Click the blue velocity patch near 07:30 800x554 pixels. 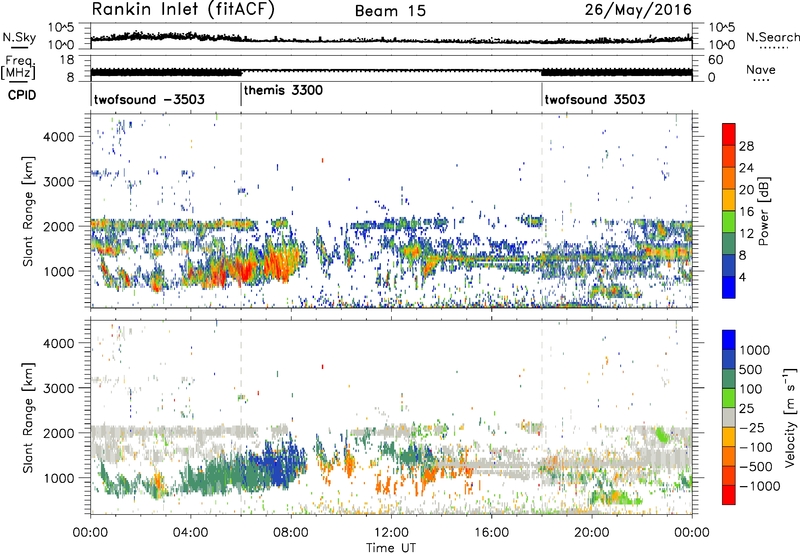(x=276, y=467)
